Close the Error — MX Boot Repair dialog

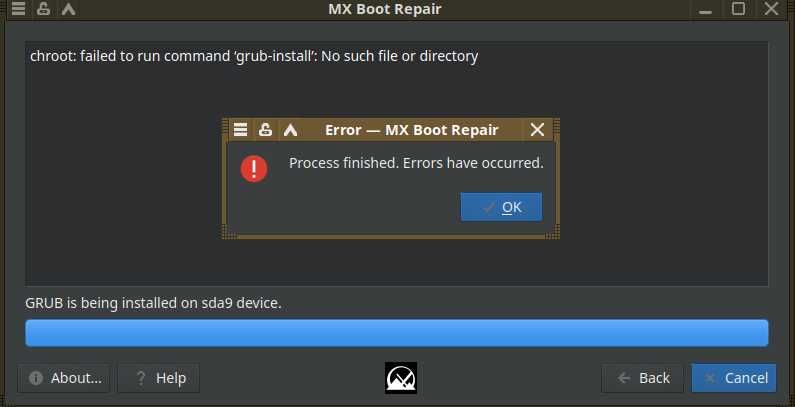point(537,130)
